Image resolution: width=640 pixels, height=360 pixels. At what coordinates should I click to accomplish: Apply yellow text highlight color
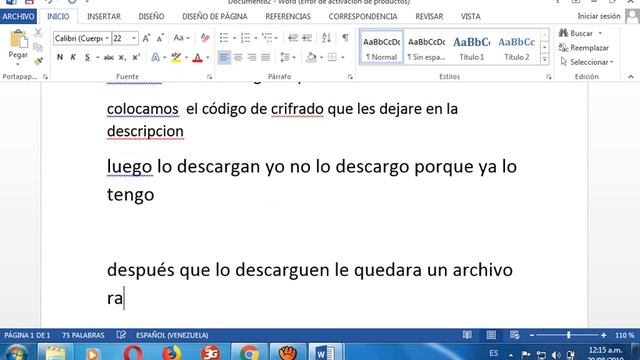pos(176,58)
